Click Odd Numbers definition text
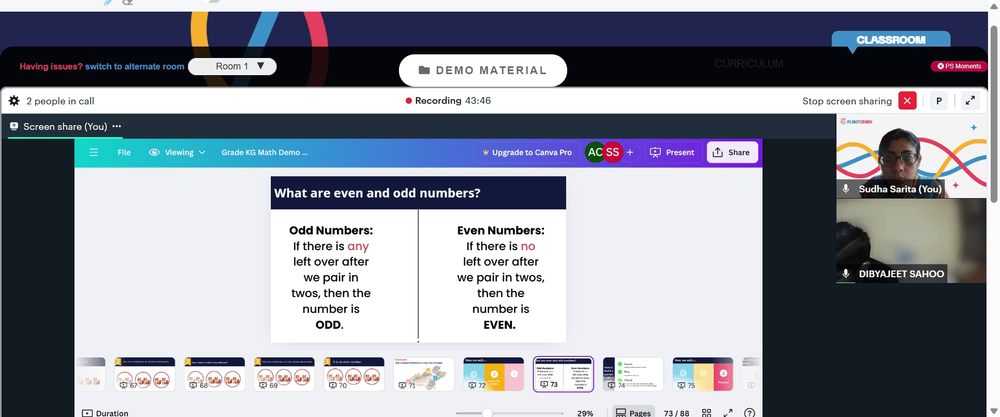This screenshot has height=417, width=1000. (x=330, y=277)
